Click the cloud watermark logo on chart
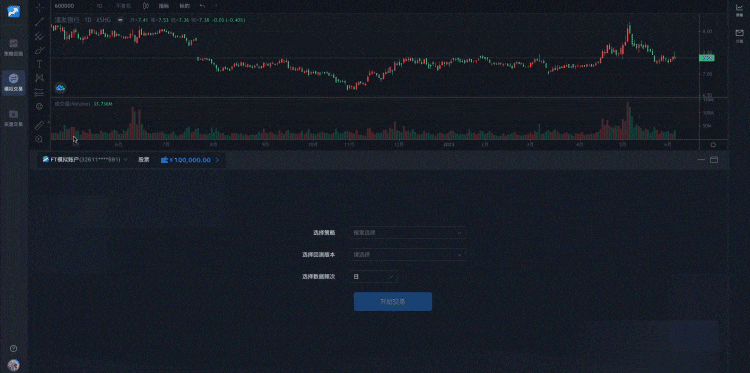750x373 pixels. 60,88
